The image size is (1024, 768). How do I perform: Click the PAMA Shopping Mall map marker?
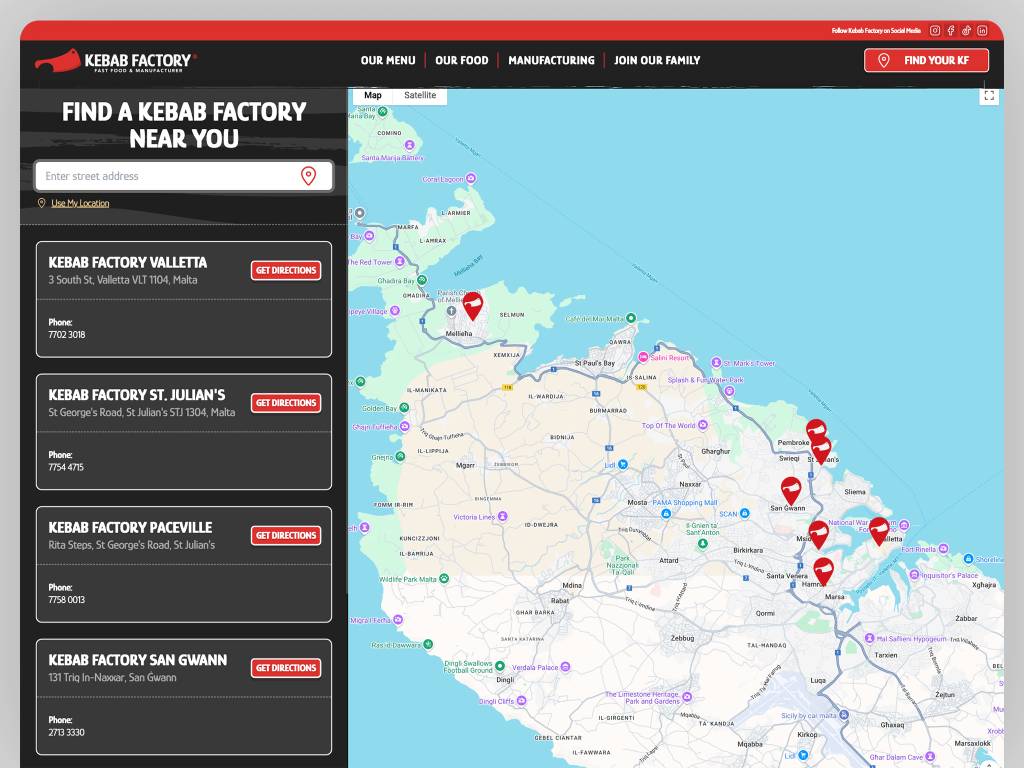(665, 513)
